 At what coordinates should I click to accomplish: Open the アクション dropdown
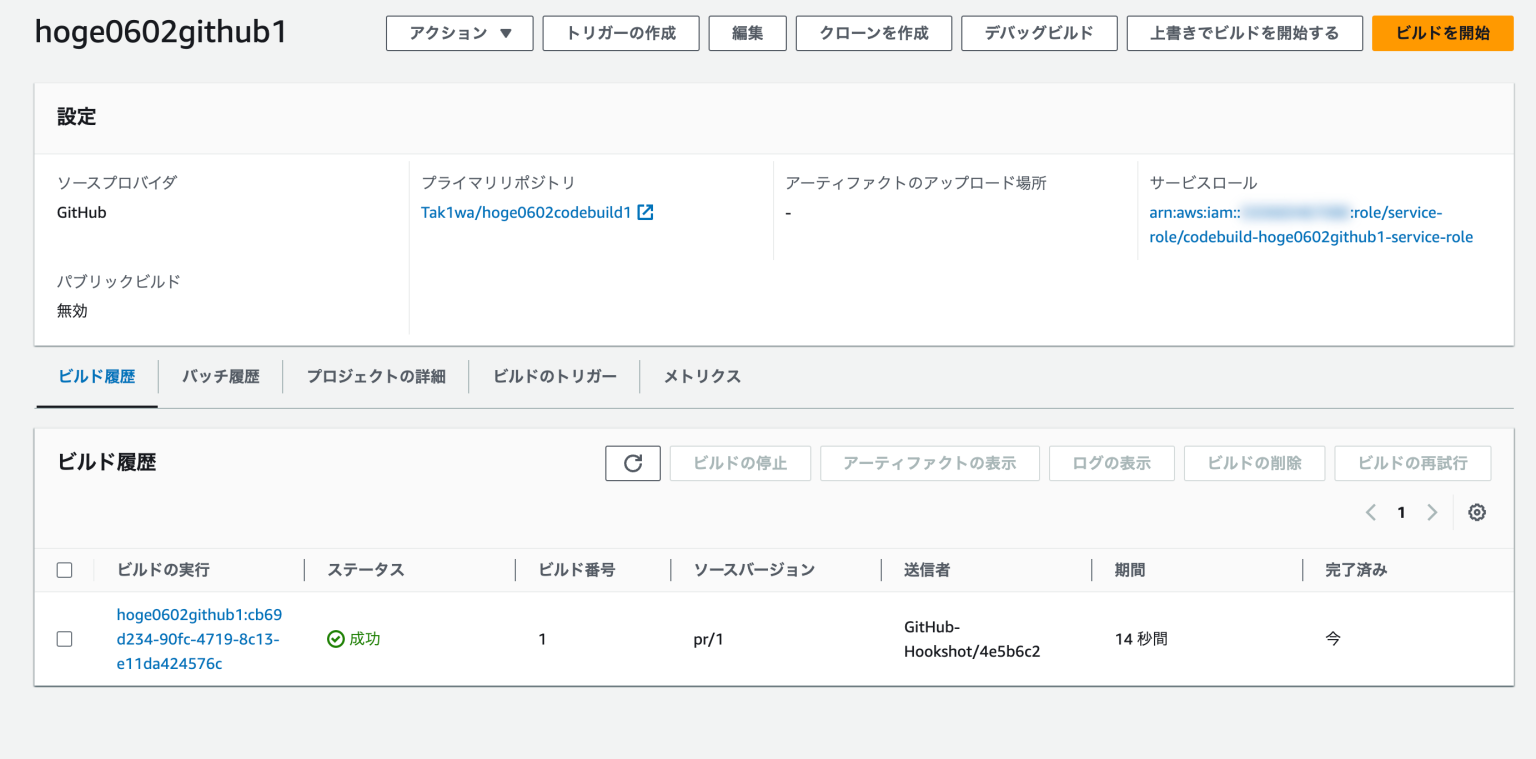(x=459, y=32)
